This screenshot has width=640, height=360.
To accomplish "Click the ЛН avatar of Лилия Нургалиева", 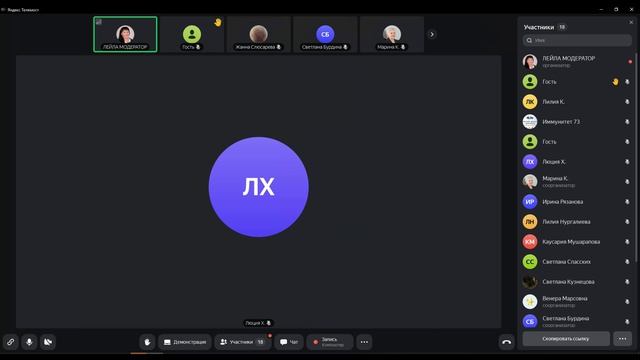I will tap(530, 222).
